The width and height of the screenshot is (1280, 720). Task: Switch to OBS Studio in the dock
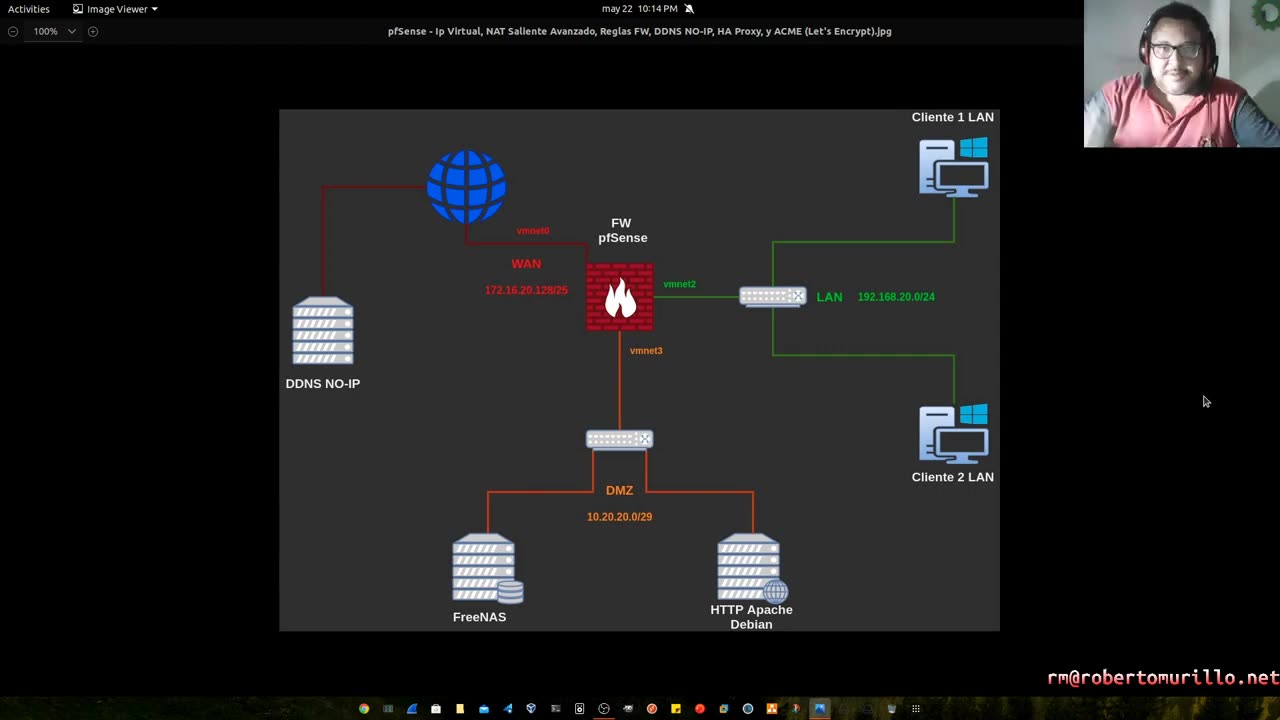click(603, 708)
